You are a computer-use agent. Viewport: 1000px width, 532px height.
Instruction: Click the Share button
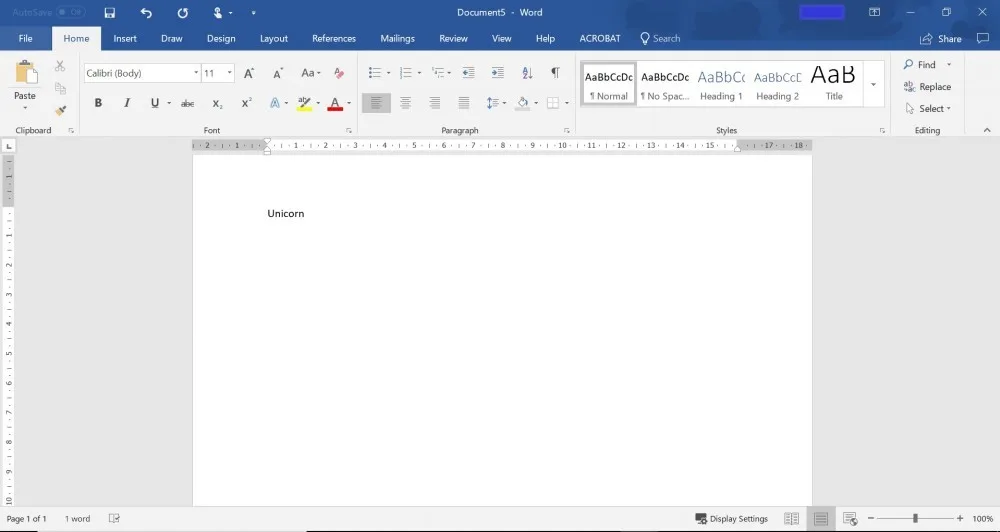[941, 39]
